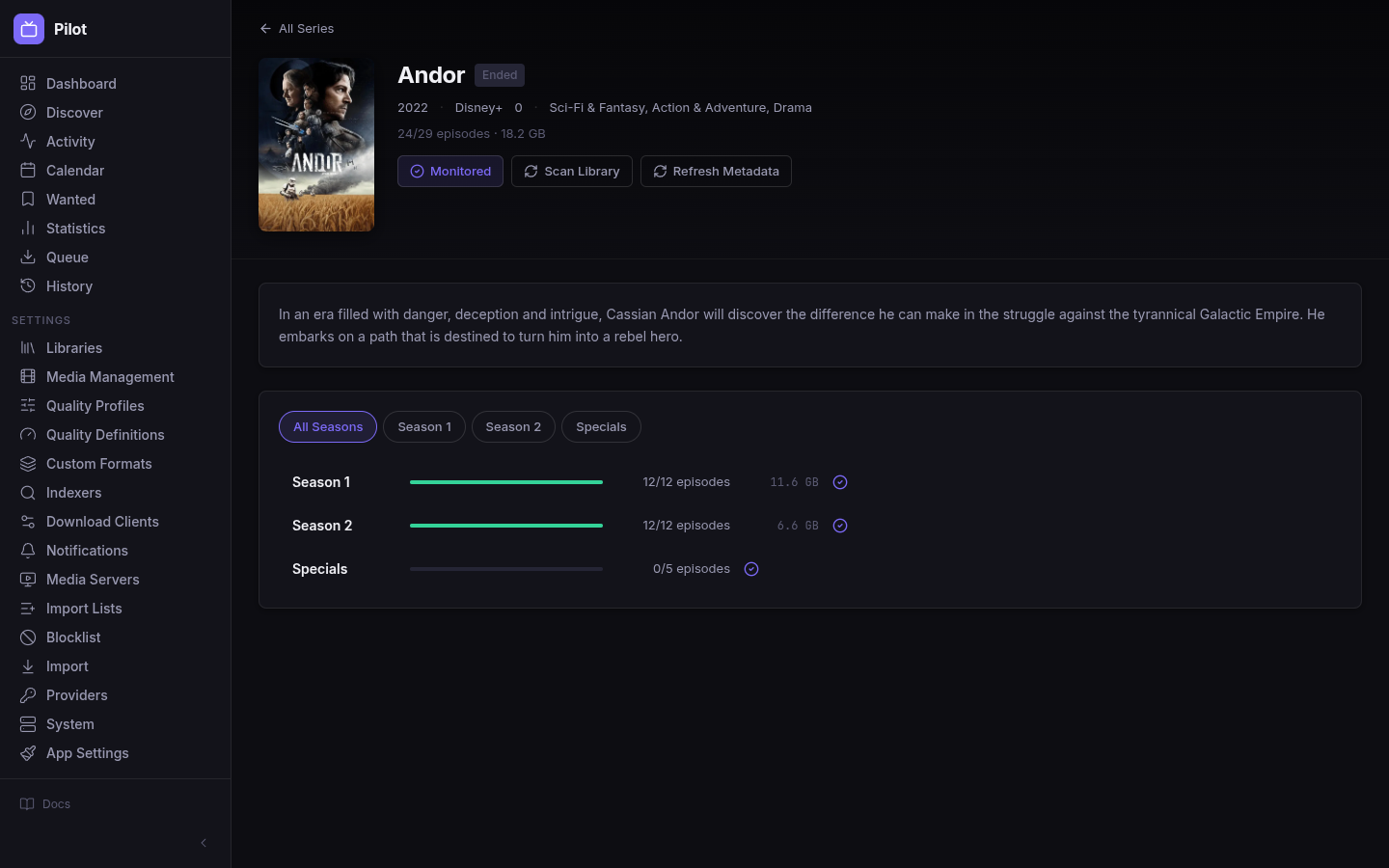
Task: Click Season 2 progress bar
Action: 506,526
